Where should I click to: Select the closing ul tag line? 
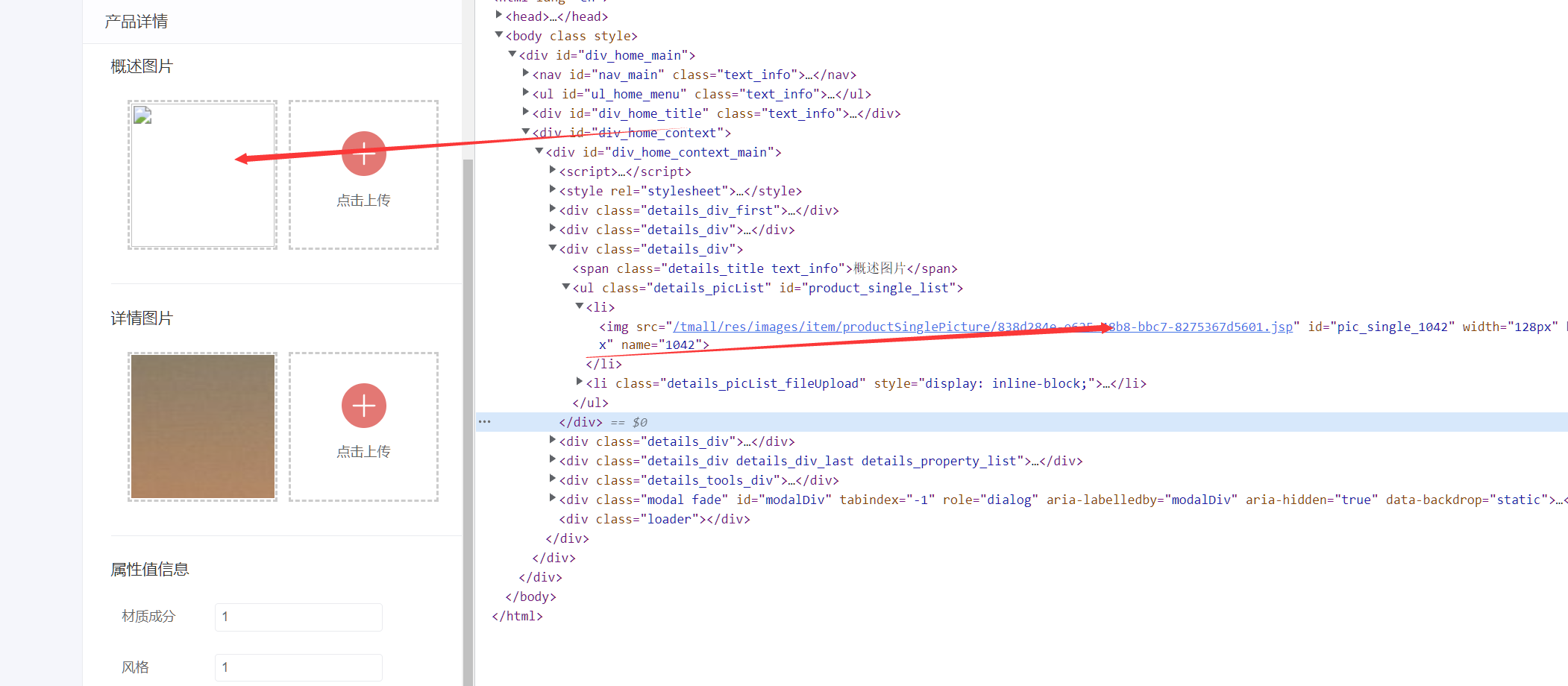point(590,403)
